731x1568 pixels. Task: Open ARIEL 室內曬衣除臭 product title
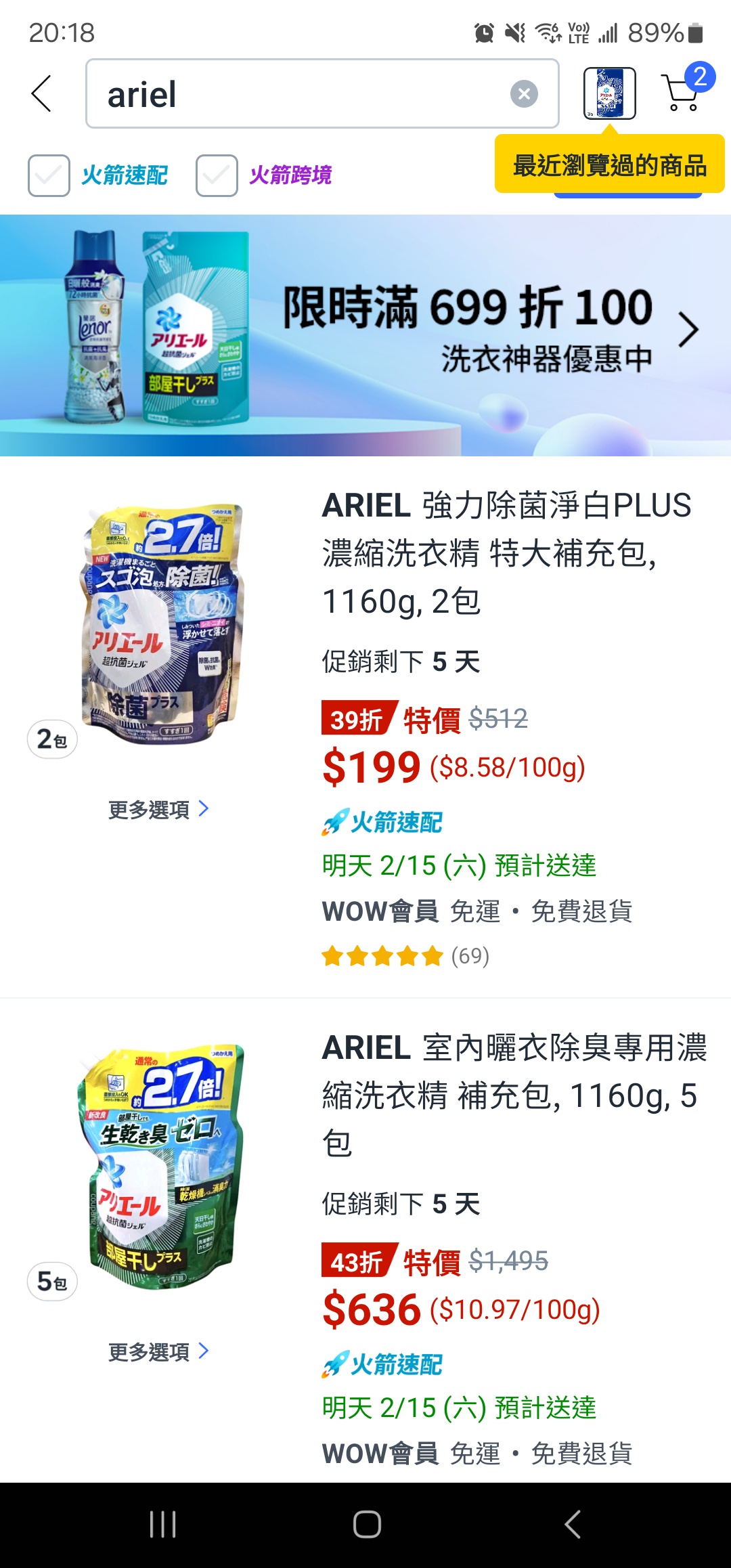point(514,1095)
